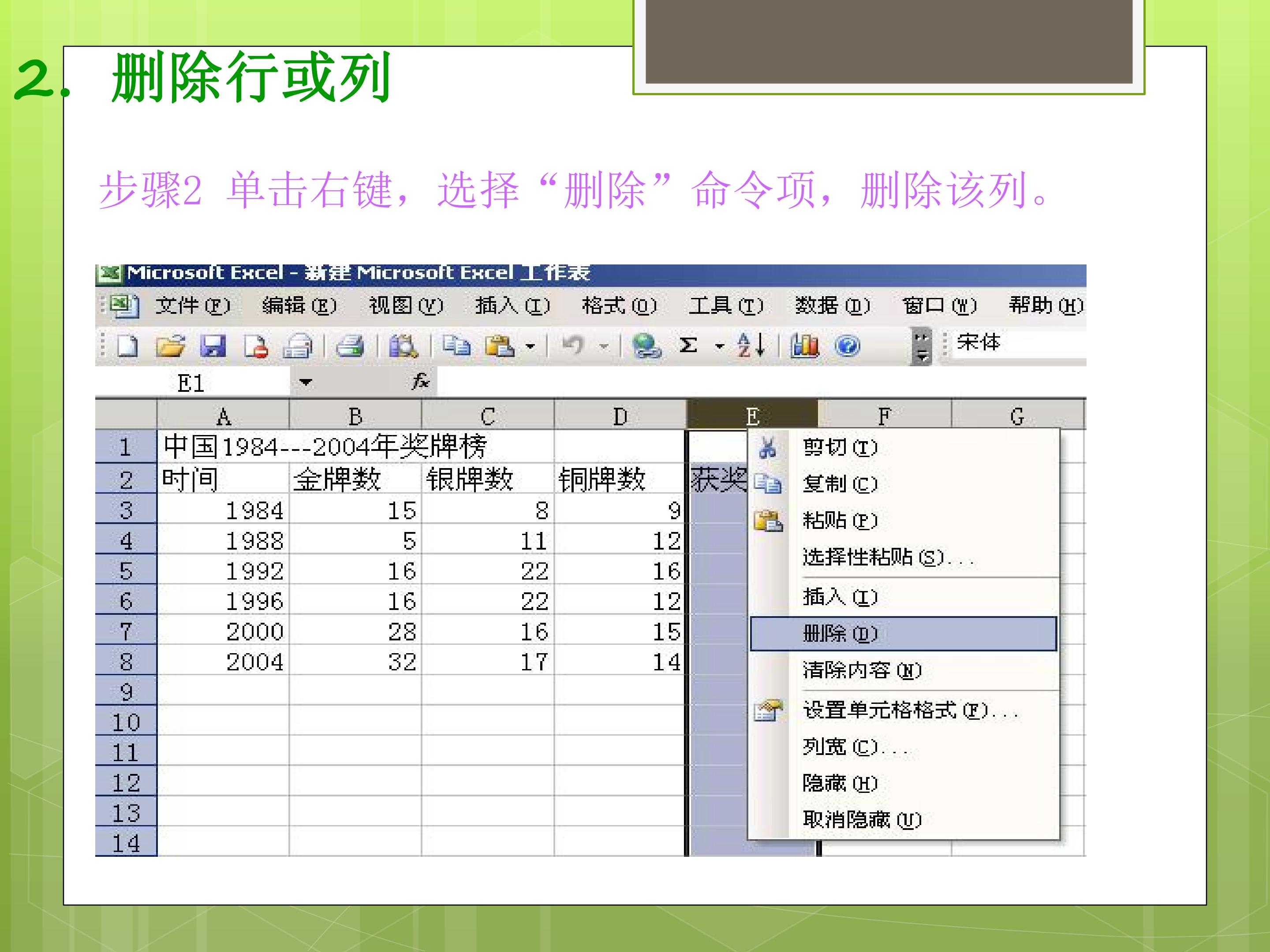
Task: Choose 清除内容(N) in the context menu
Action: 862,670
